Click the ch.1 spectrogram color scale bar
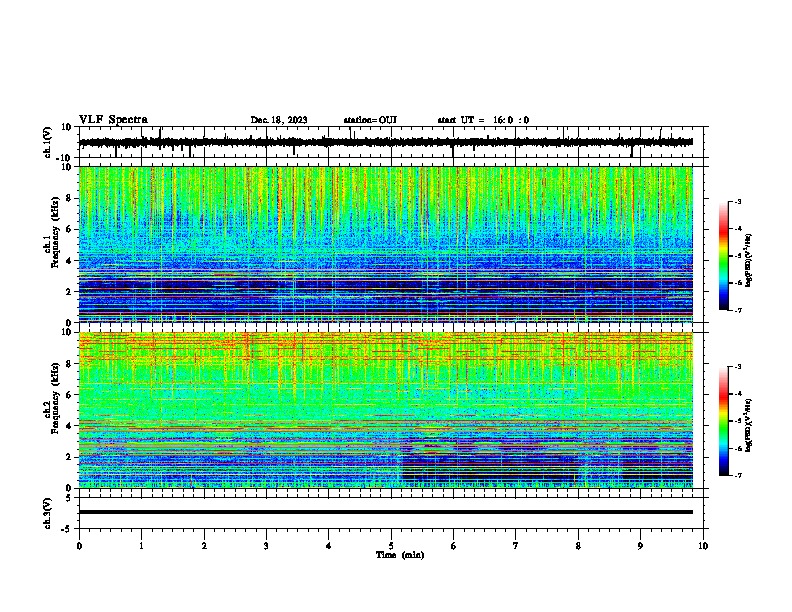Image resolution: width=792 pixels, height=612 pixels. tap(724, 256)
